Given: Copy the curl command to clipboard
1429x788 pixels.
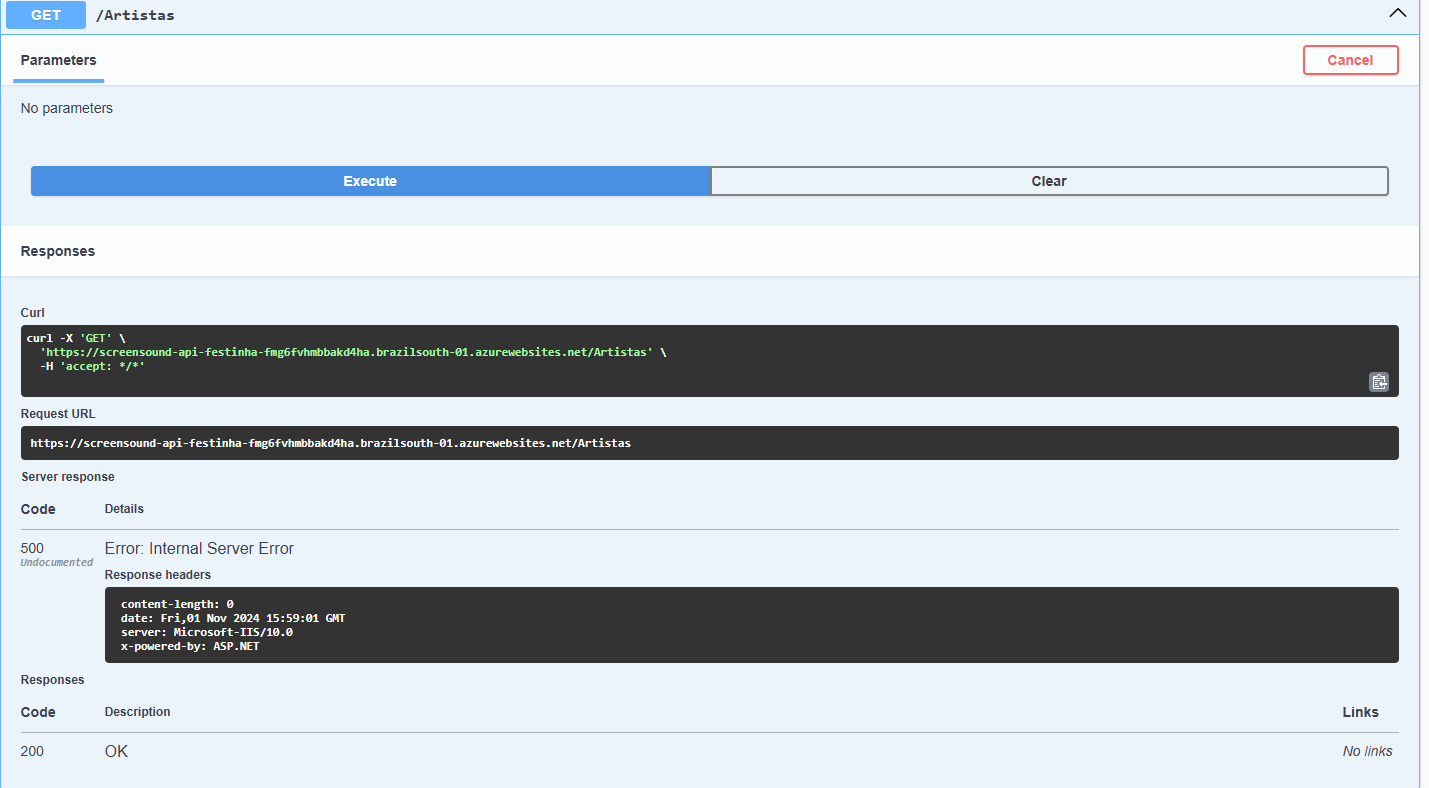Looking at the screenshot, I should (1378, 381).
